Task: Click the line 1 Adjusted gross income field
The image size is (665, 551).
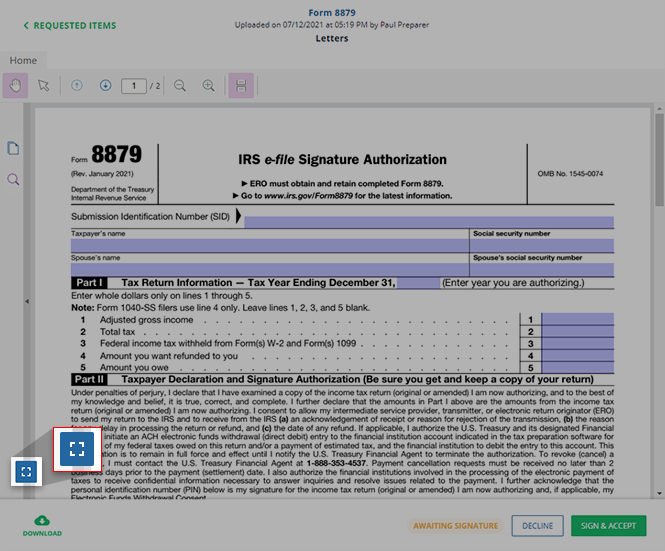Action: pyautogui.click(x=578, y=319)
